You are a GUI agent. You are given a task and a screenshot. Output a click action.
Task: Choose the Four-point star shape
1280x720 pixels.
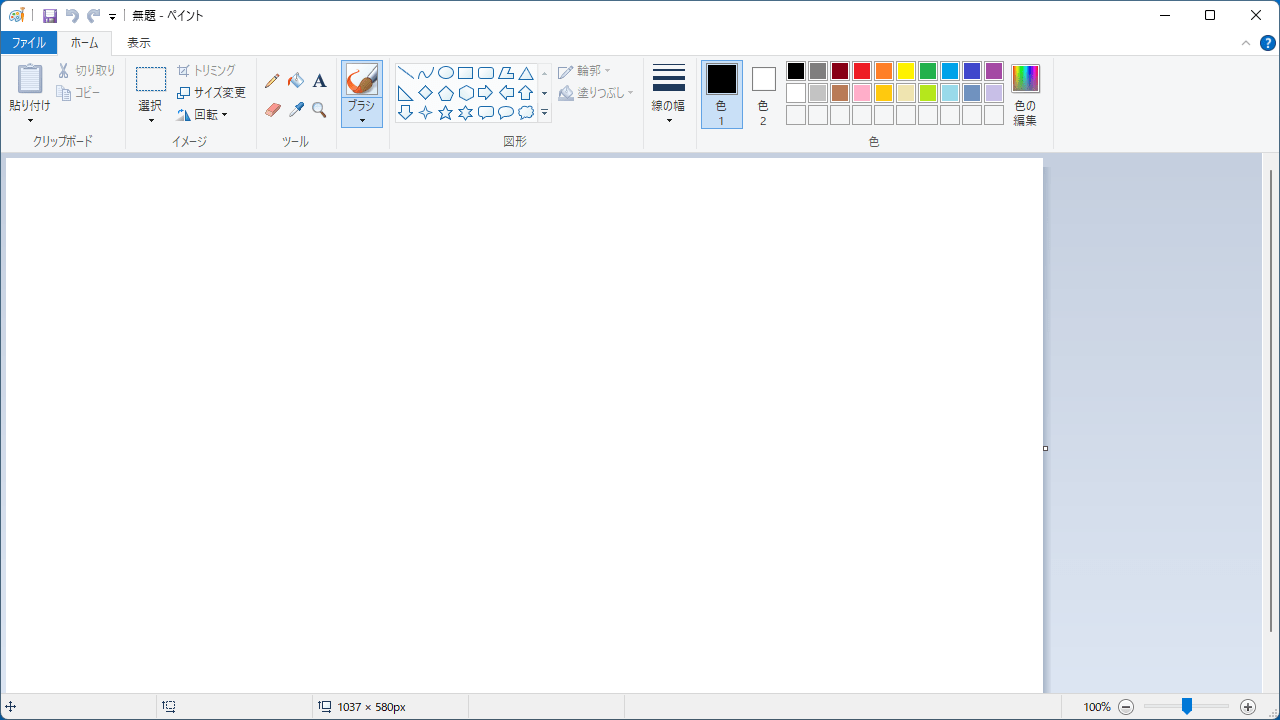pyautogui.click(x=425, y=113)
